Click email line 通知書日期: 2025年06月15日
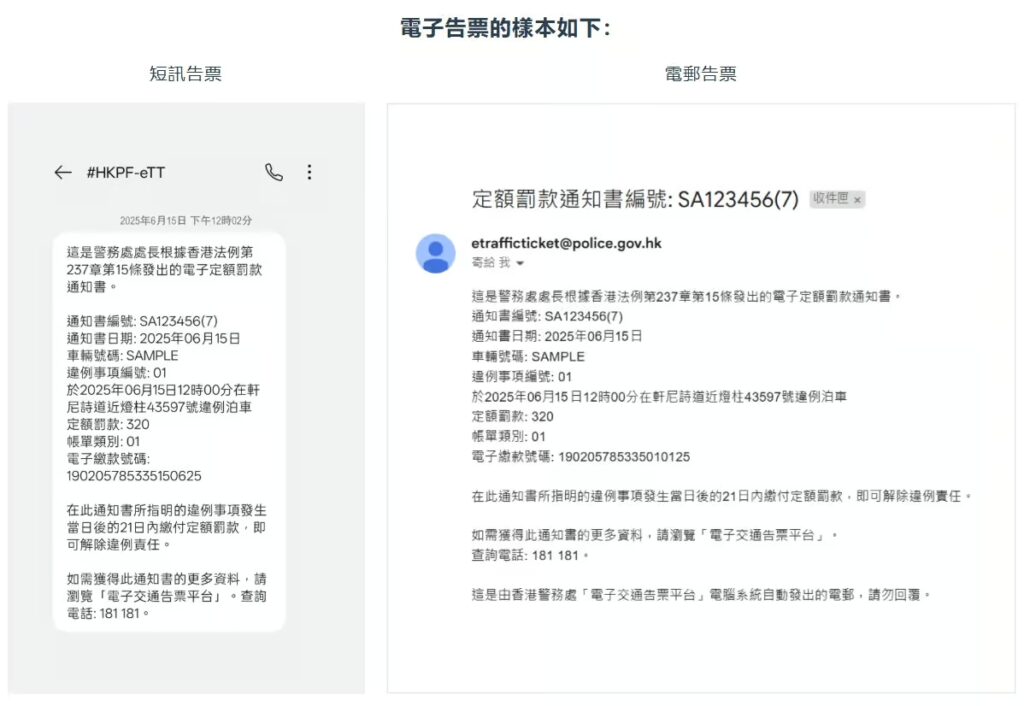The image size is (1024, 706). (x=557, y=336)
